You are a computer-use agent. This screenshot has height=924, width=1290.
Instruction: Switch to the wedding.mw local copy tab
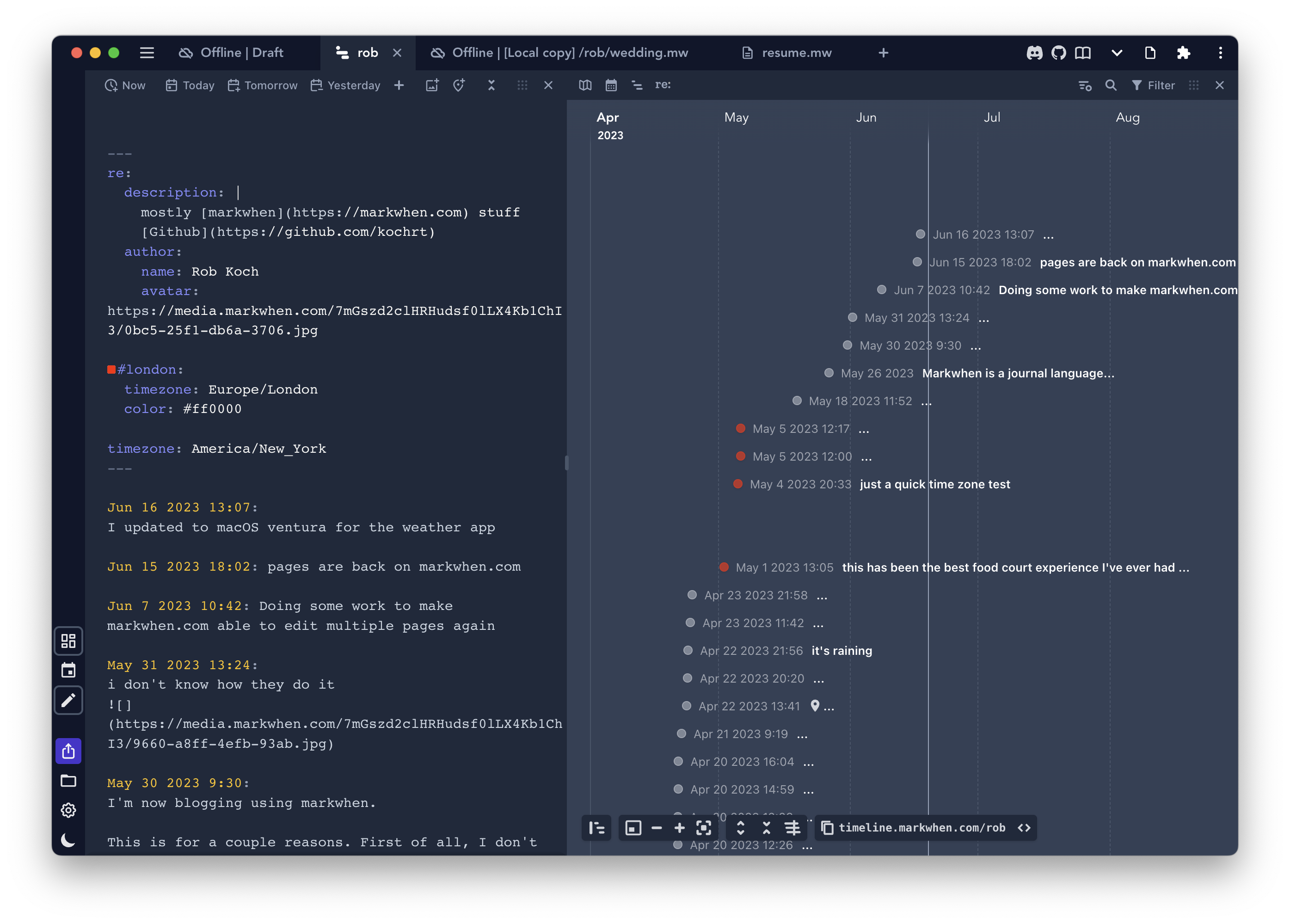tap(559, 53)
